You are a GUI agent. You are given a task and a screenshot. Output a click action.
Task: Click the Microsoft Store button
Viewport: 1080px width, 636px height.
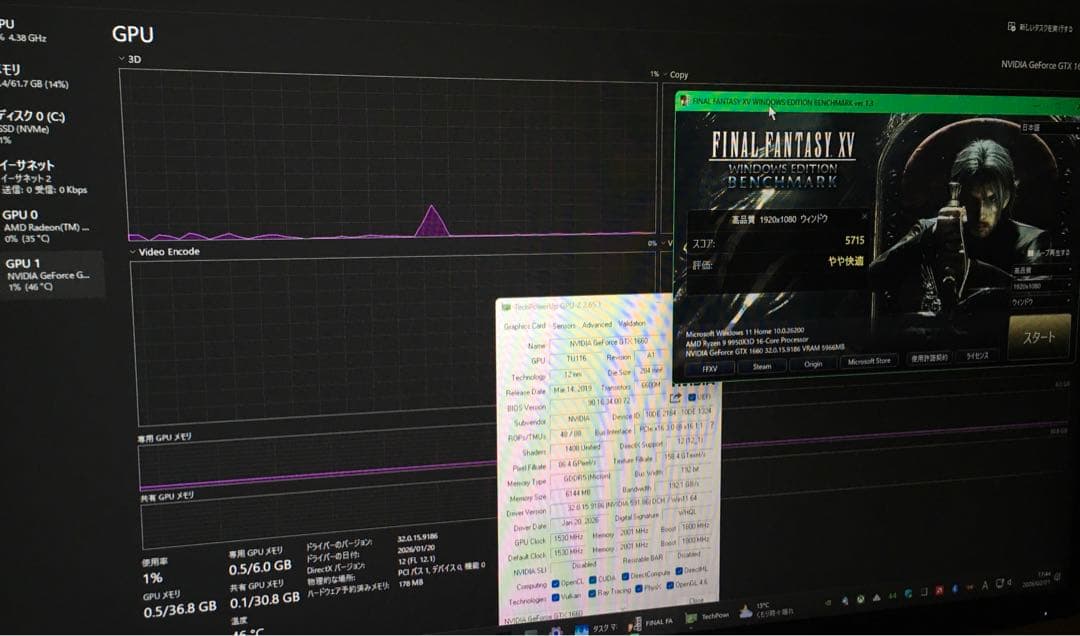pos(869,361)
